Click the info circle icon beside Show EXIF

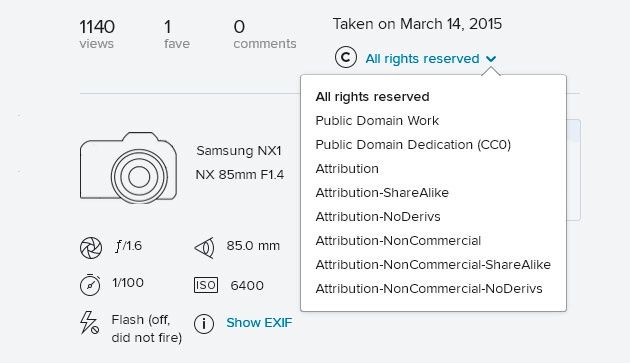point(204,324)
